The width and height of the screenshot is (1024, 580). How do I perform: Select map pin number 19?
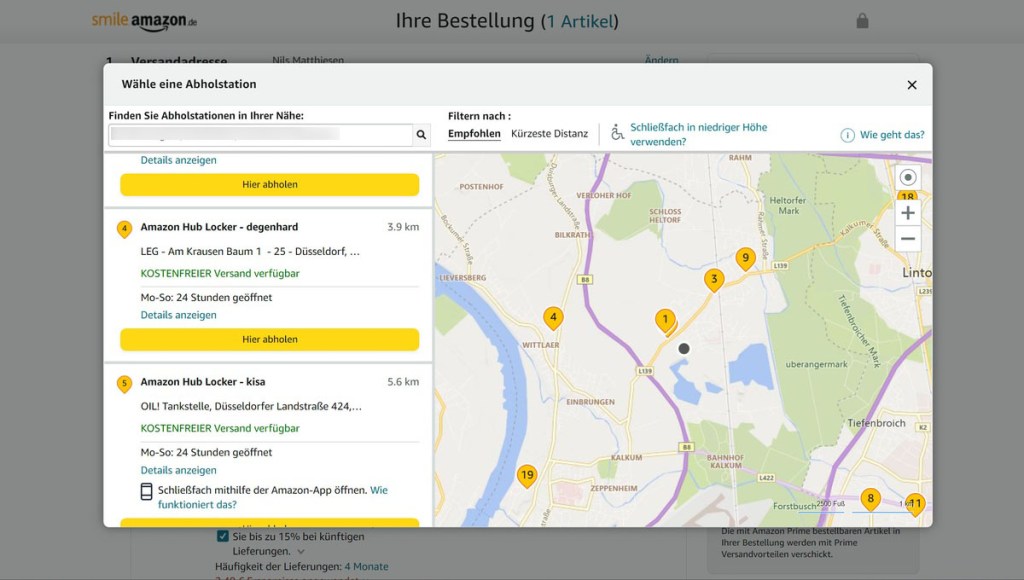tap(527, 476)
